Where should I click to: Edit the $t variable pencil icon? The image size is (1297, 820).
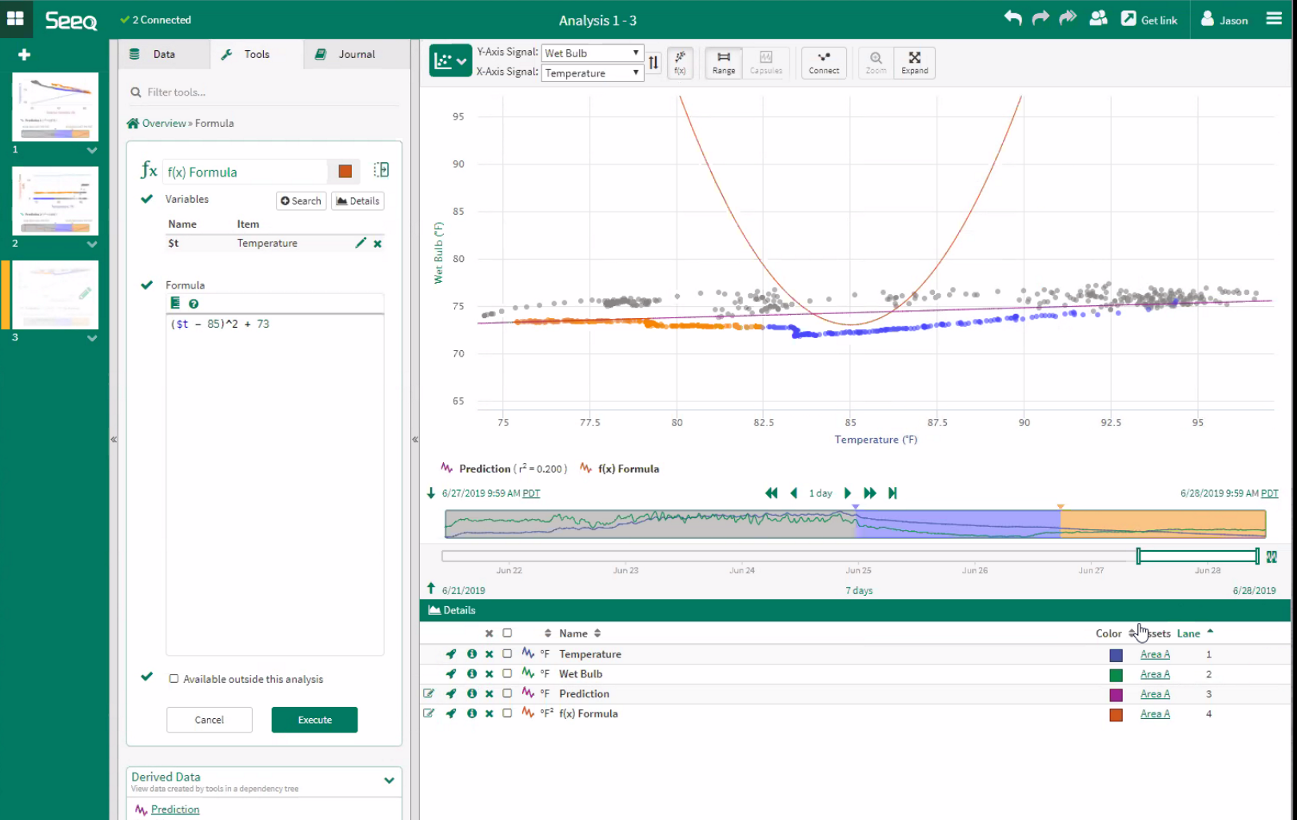pos(360,243)
